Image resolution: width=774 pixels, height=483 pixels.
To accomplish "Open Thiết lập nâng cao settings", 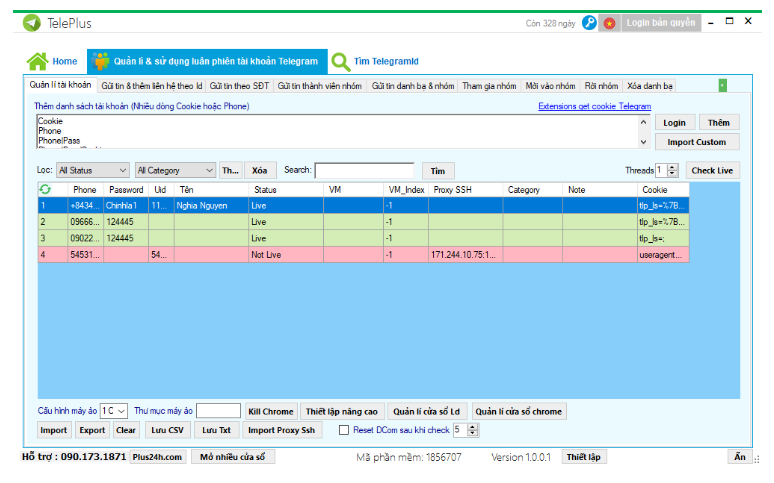I will (342, 411).
